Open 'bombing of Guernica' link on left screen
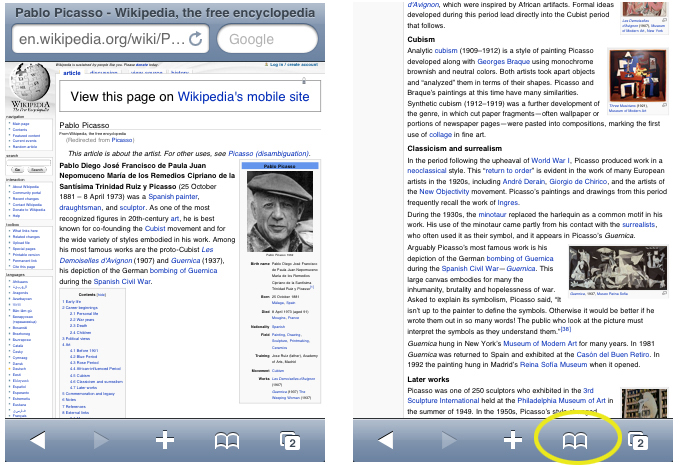 coord(183,271)
